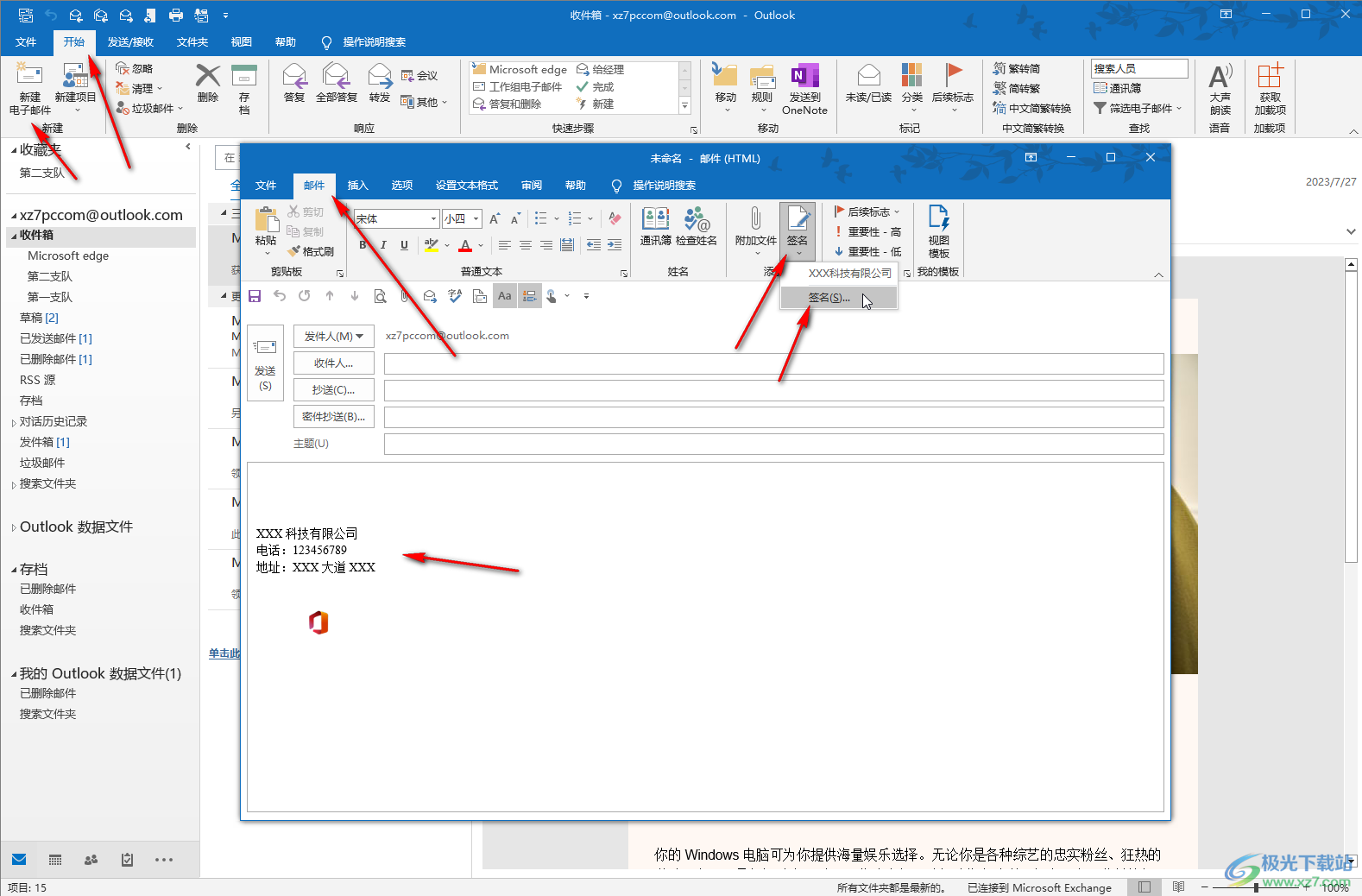Open the font name dropdown (宋体)
The width and height of the screenshot is (1362, 896).
434,219
